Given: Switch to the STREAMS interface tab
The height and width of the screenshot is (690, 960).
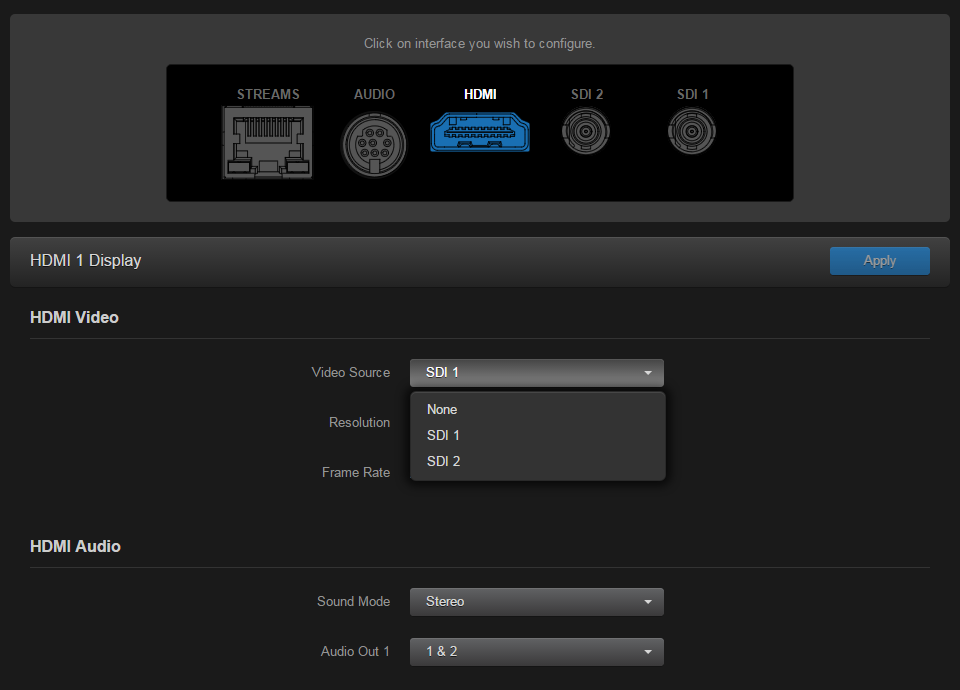Looking at the screenshot, I should pos(267,94).
